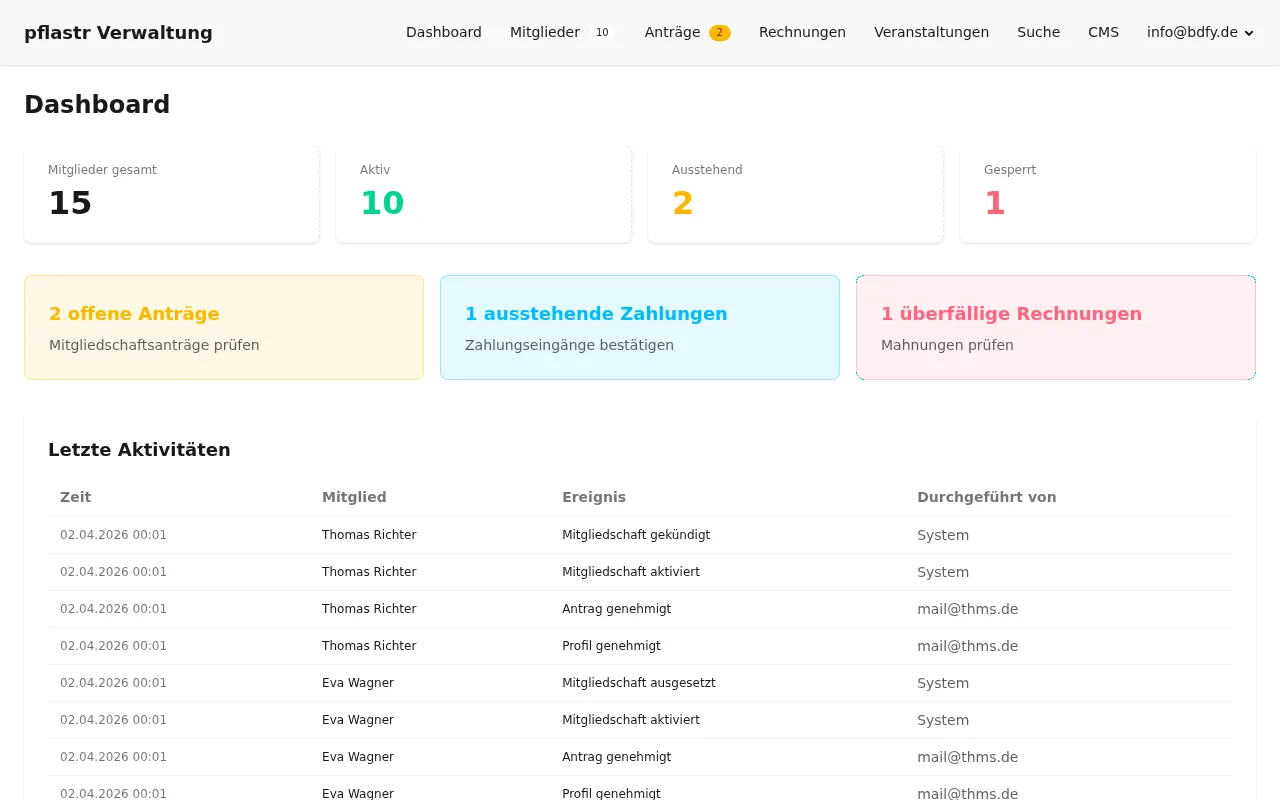Open the '2 offene Anträge' alert card
The image size is (1280, 800).
tap(224, 327)
